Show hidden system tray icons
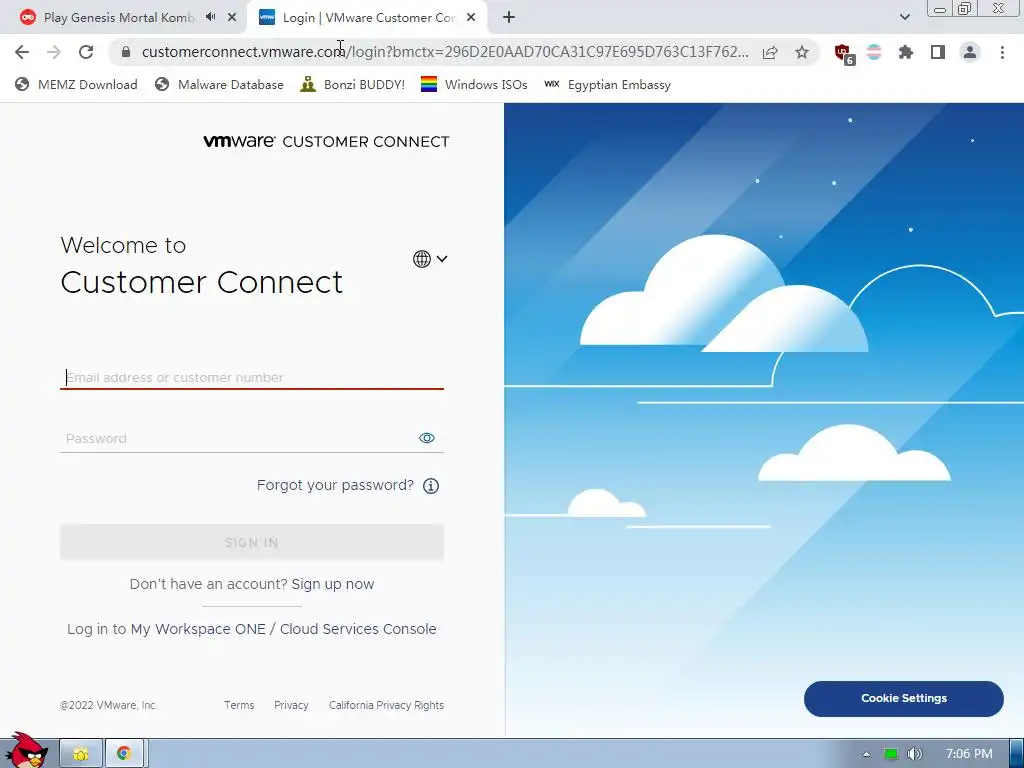The width and height of the screenshot is (1024, 768). (x=866, y=754)
